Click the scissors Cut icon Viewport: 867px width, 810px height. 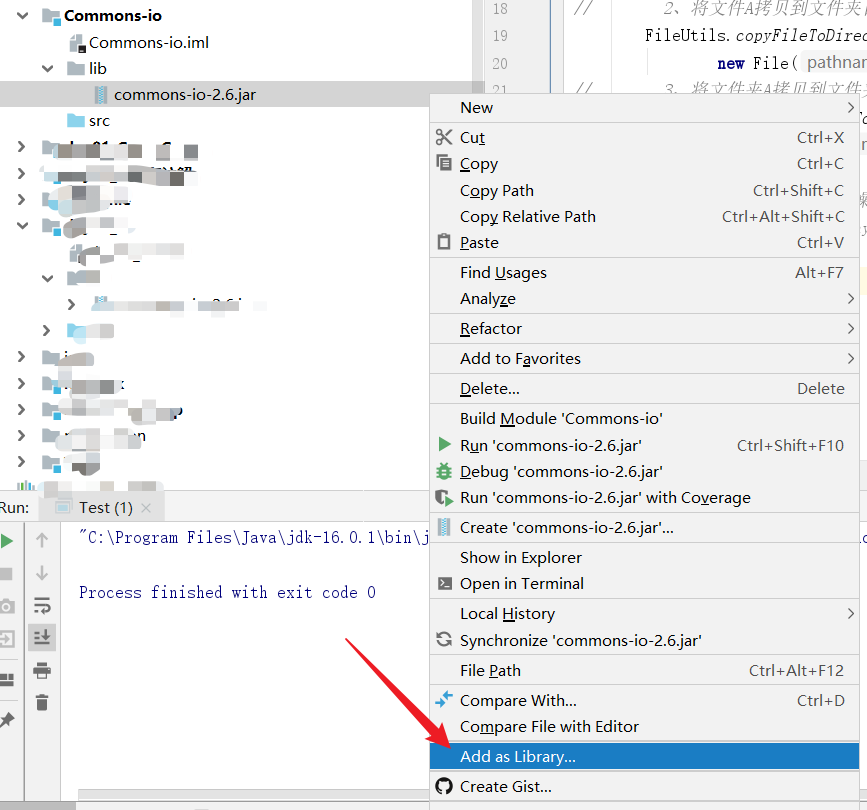pos(444,137)
